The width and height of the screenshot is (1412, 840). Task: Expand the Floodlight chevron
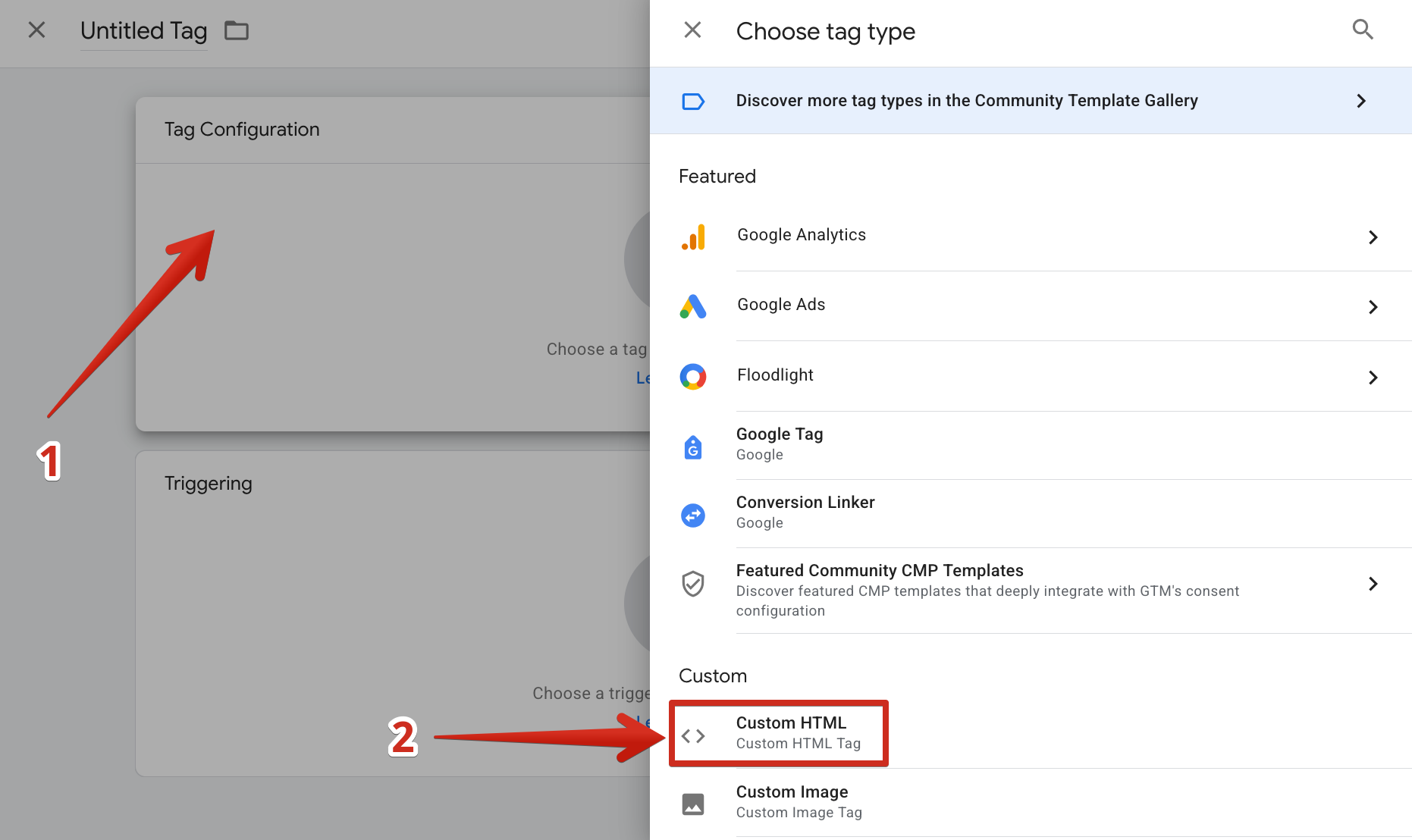point(1373,378)
